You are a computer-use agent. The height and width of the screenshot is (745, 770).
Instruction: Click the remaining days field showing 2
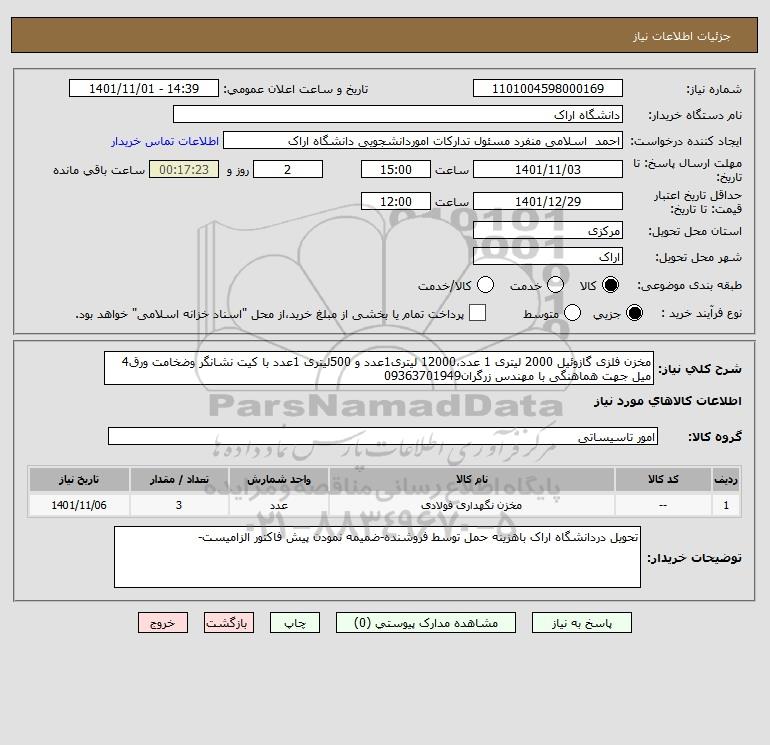(288, 169)
